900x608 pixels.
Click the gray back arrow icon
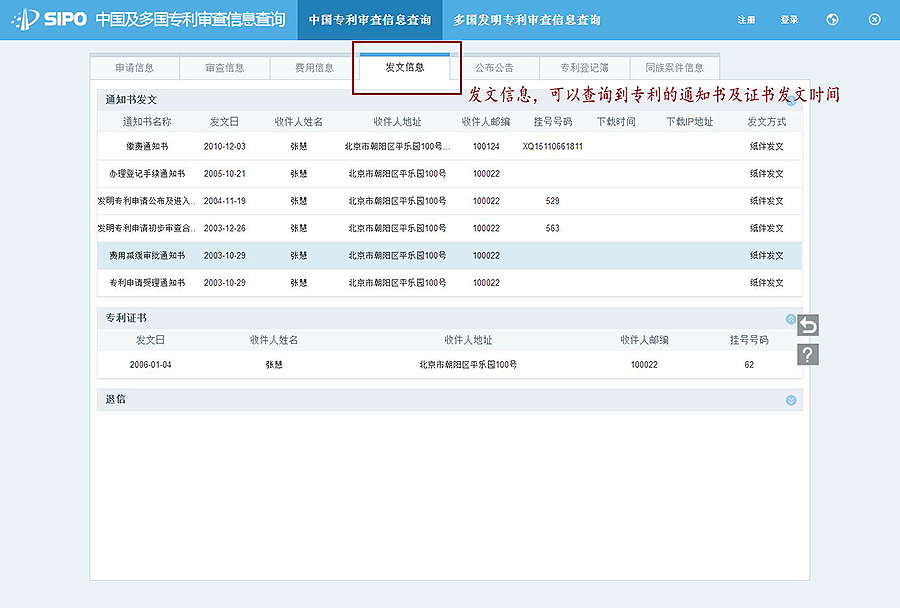point(808,326)
